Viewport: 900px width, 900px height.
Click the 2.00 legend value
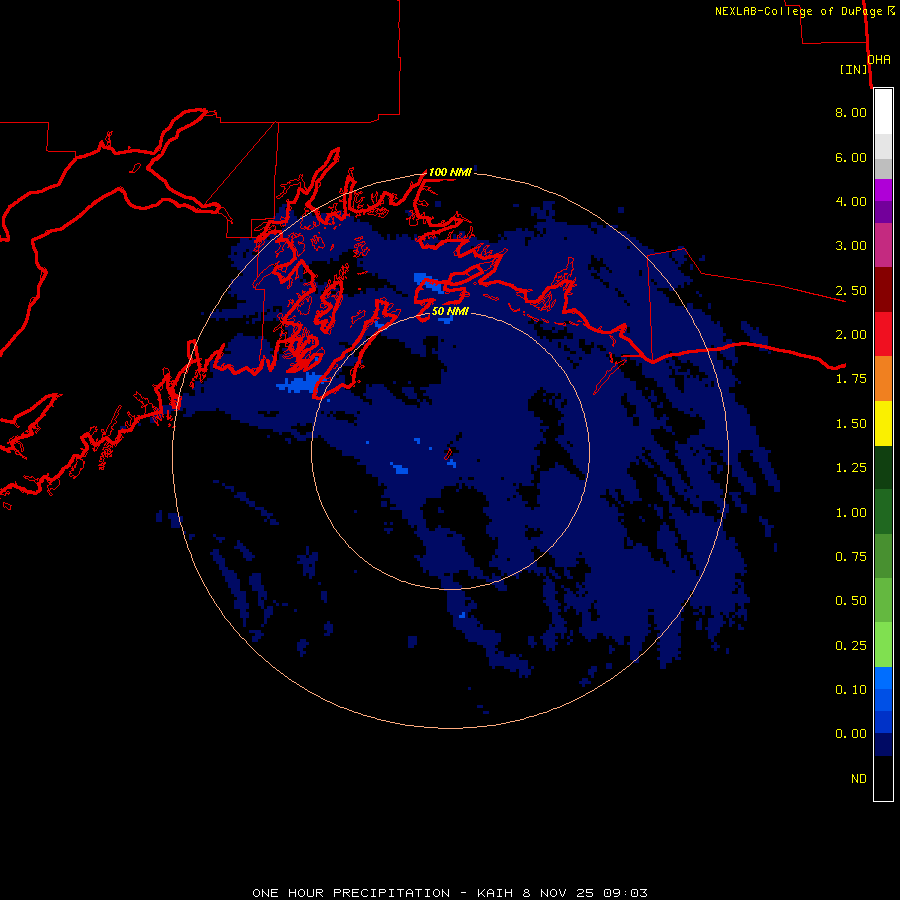[x=851, y=335]
